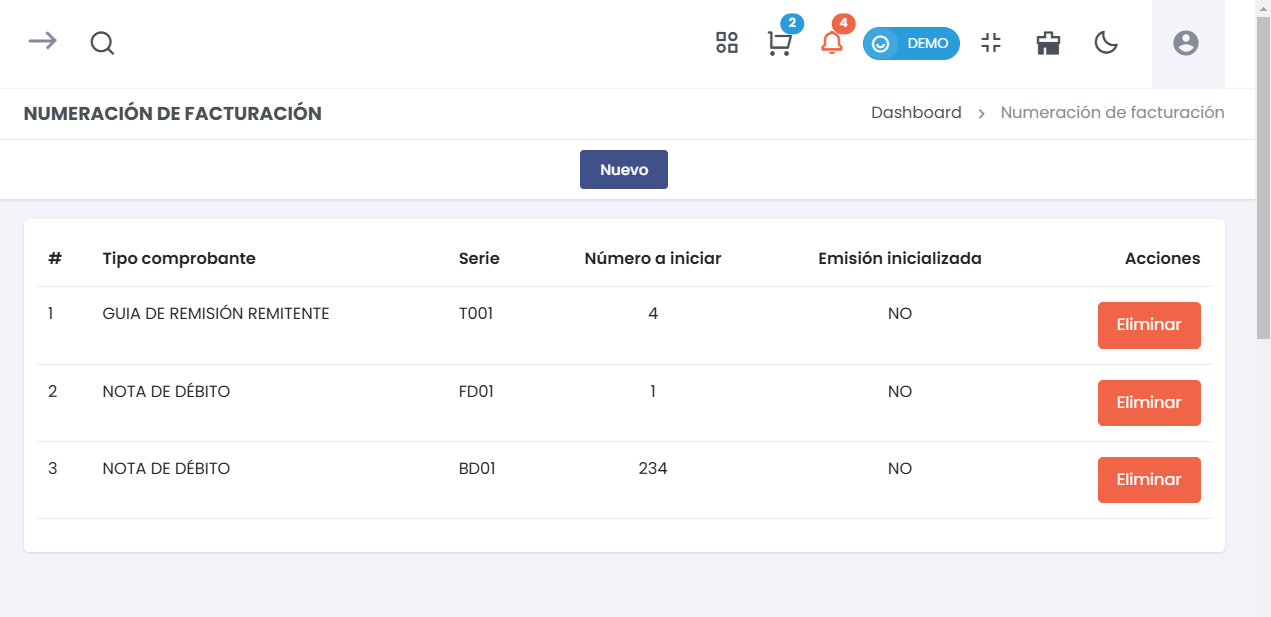Click the arrow icon to expand sidebar
Viewport: 1271px width, 617px height.
42,41
